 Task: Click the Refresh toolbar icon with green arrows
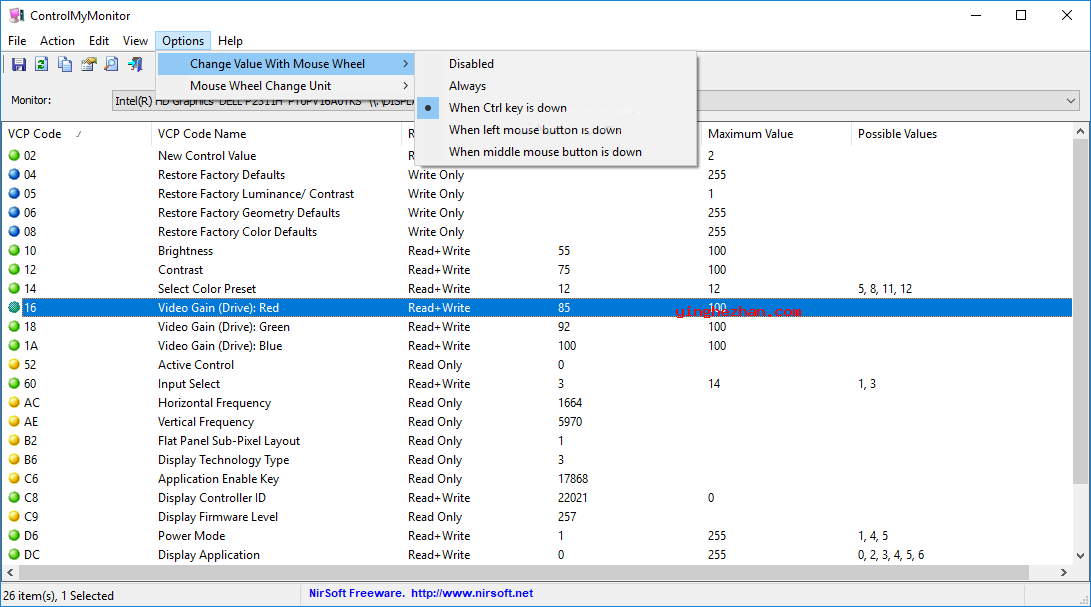pyautogui.click(x=42, y=65)
